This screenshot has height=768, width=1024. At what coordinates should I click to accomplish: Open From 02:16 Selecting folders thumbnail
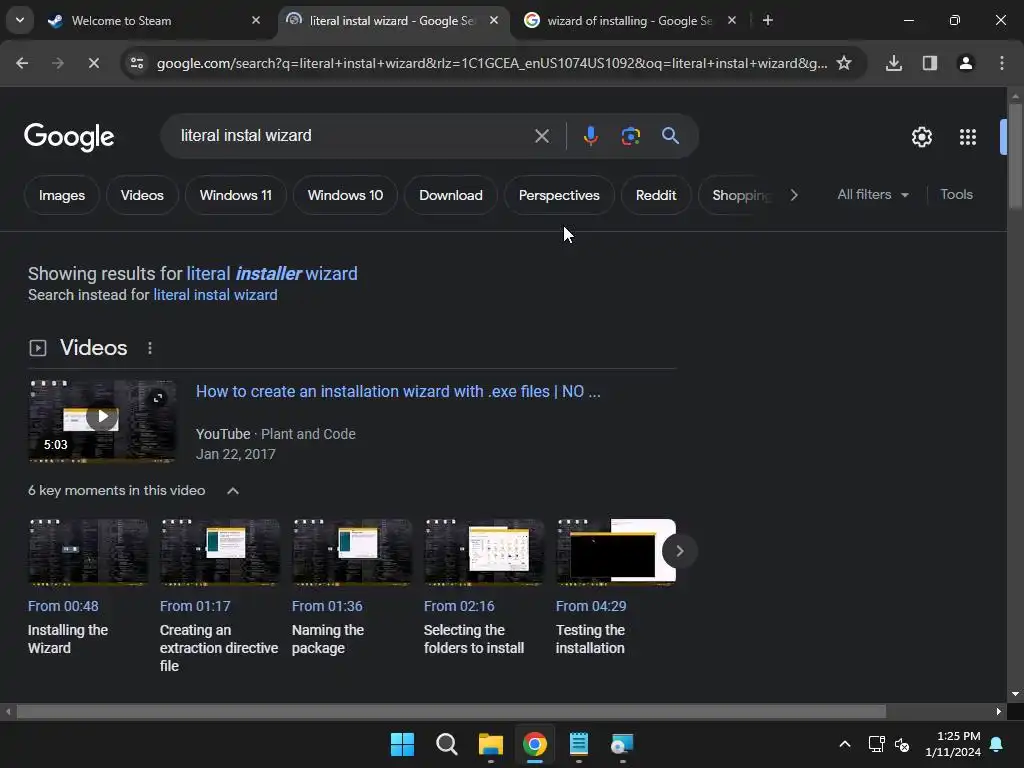tap(484, 552)
